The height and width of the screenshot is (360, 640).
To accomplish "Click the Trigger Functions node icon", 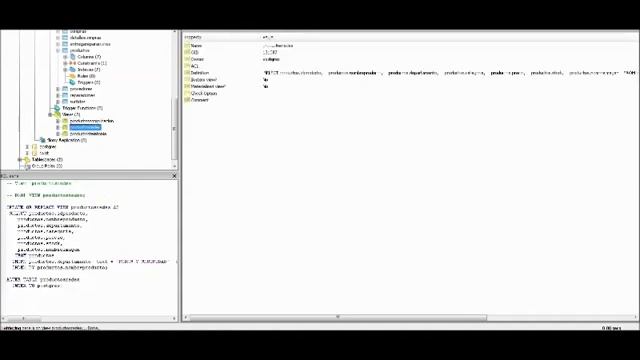I will click(x=58, y=108).
